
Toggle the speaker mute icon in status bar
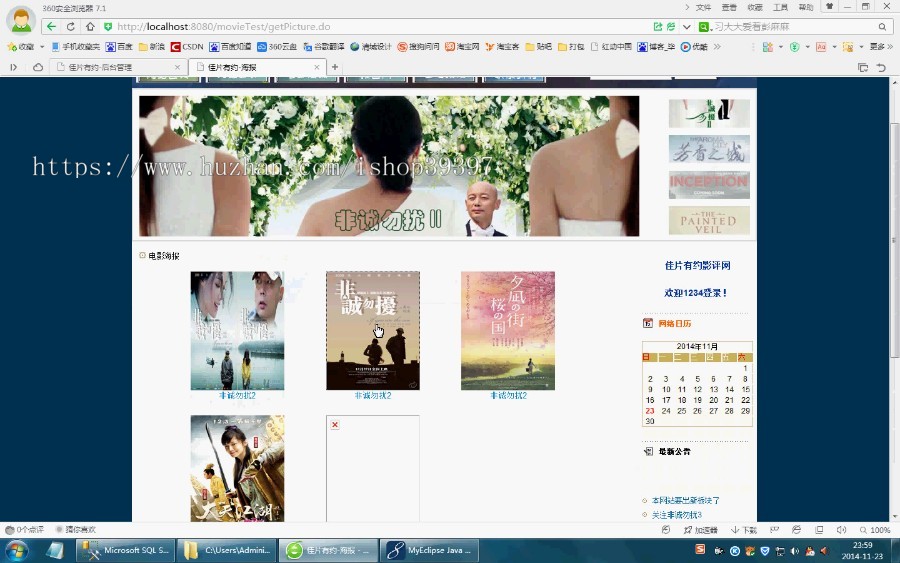pos(841,530)
